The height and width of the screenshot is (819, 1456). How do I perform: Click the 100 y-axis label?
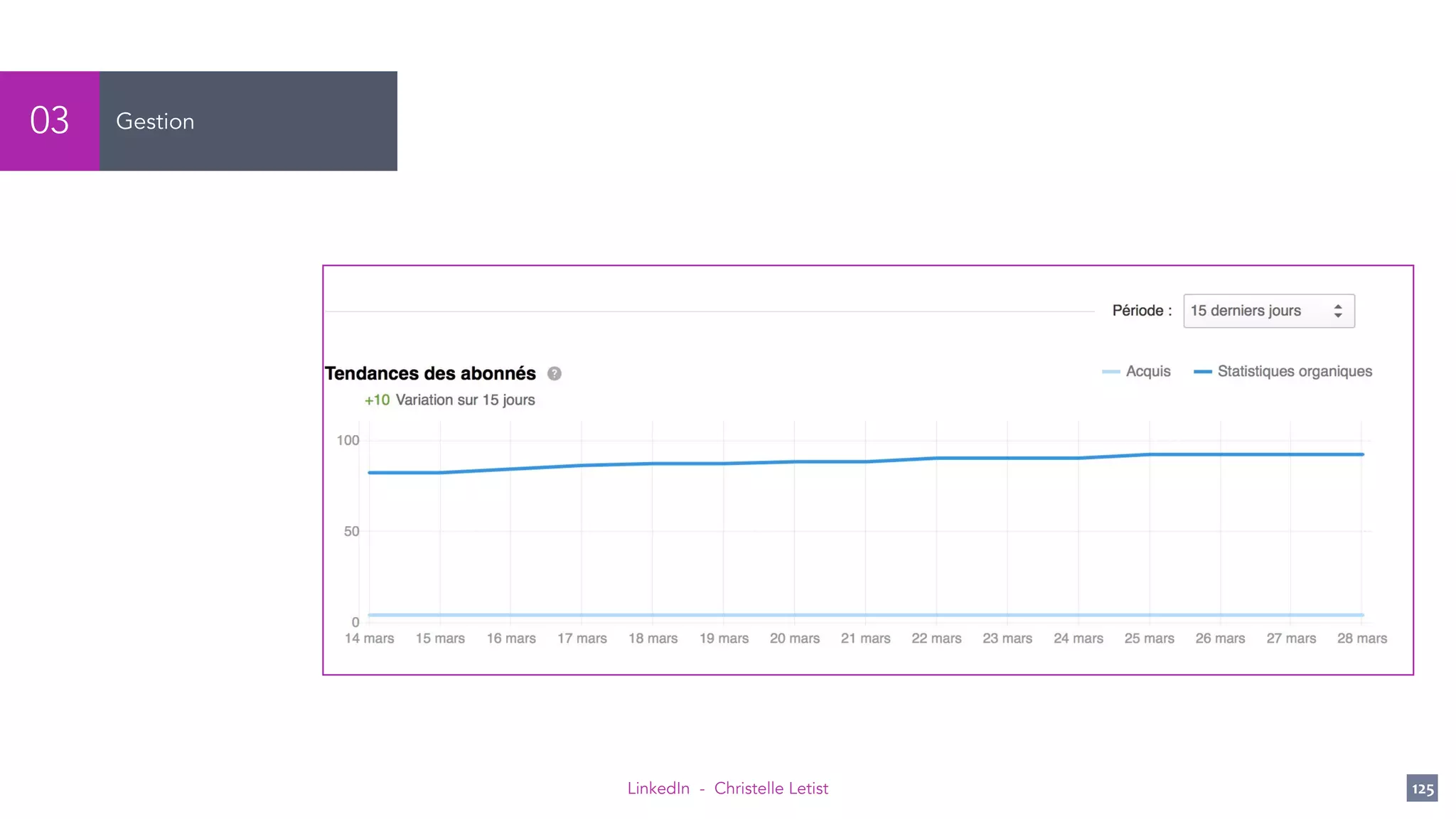tap(348, 440)
